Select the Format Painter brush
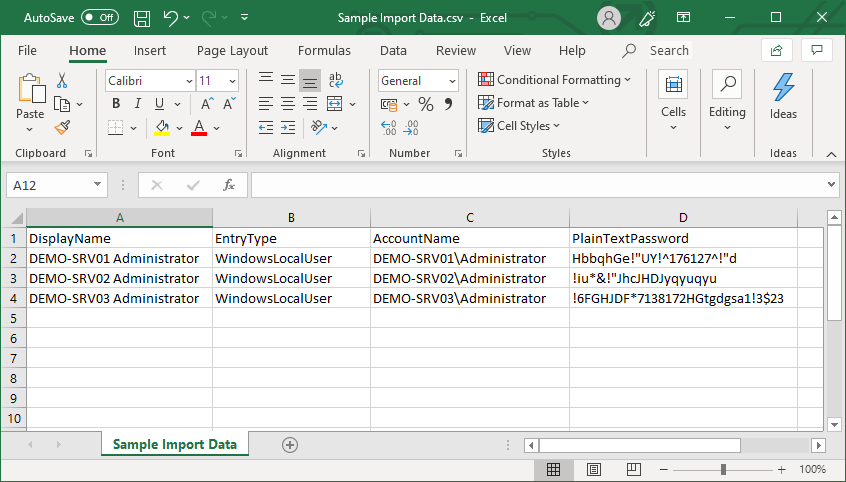The height and width of the screenshot is (482, 846). point(62,128)
